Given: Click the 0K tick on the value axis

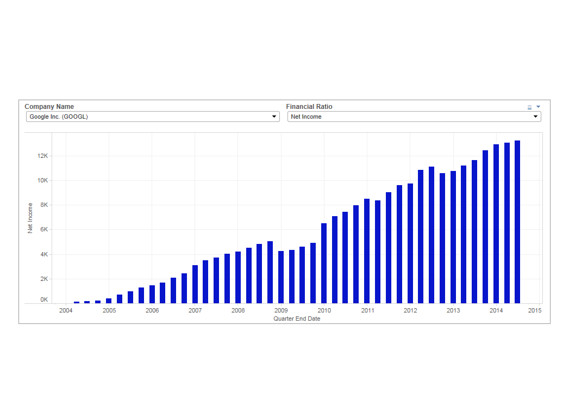Looking at the screenshot, I should (44, 299).
